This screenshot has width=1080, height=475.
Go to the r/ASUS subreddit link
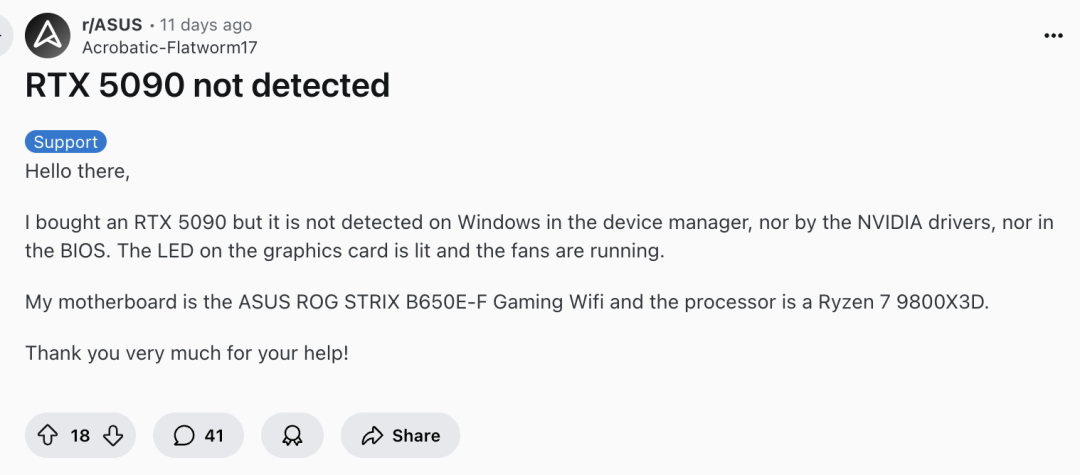click(x=112, y=25)
